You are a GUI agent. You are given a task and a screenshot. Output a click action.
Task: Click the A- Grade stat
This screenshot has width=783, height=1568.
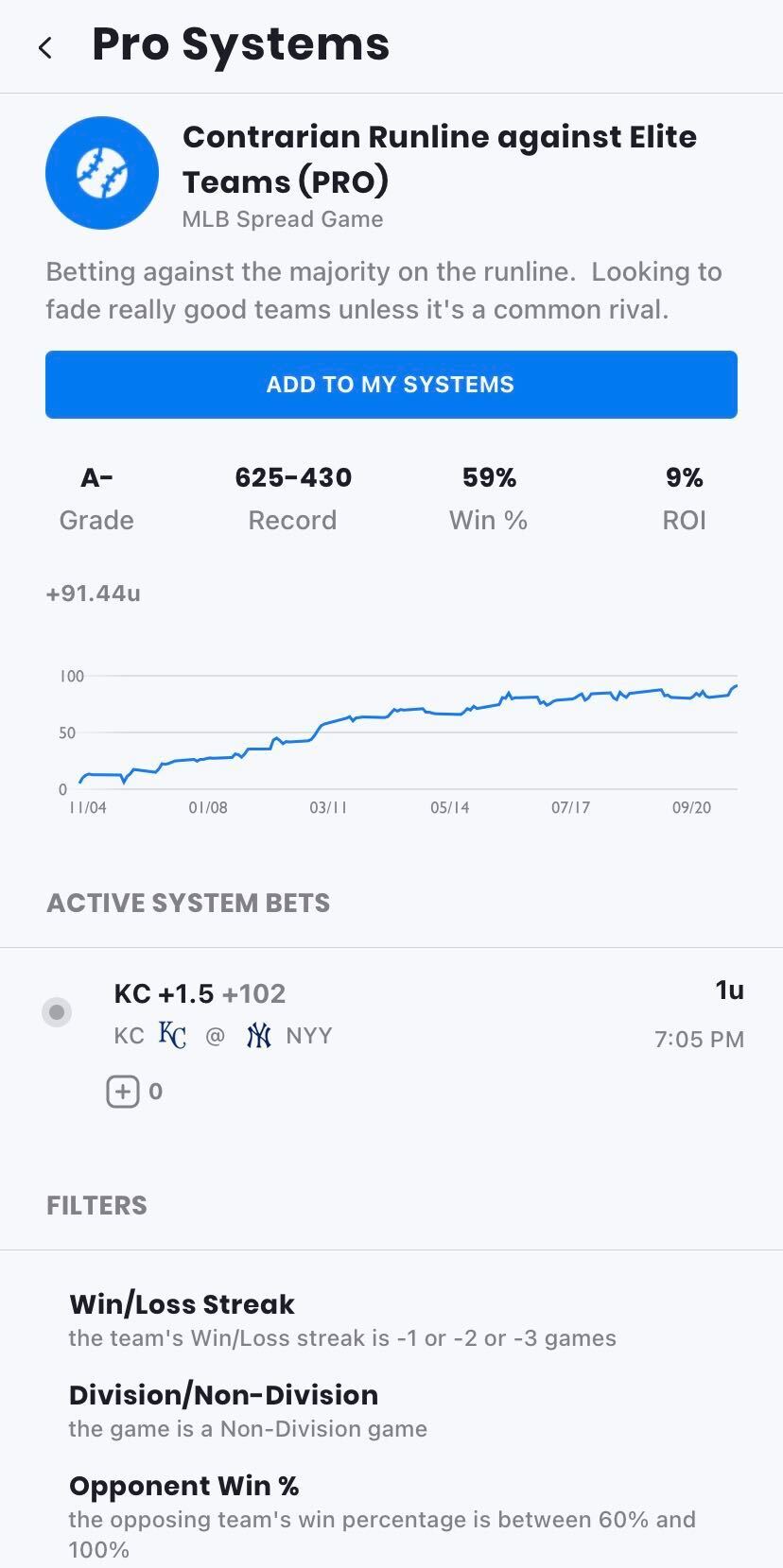pos(96,497)
